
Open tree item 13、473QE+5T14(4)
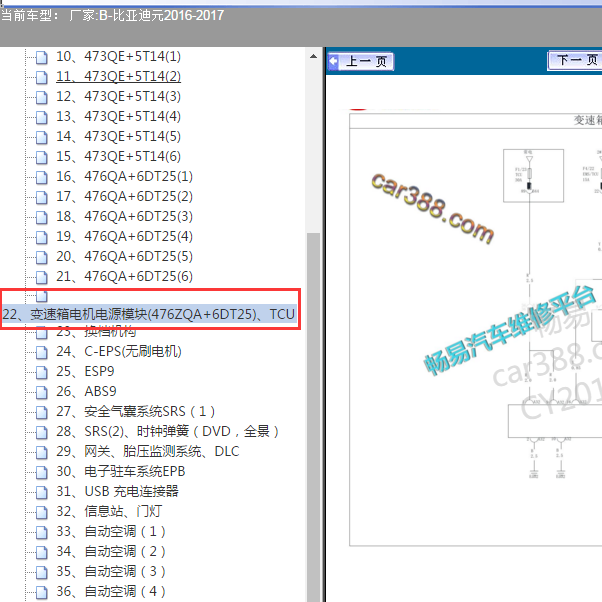pos(118,116)
